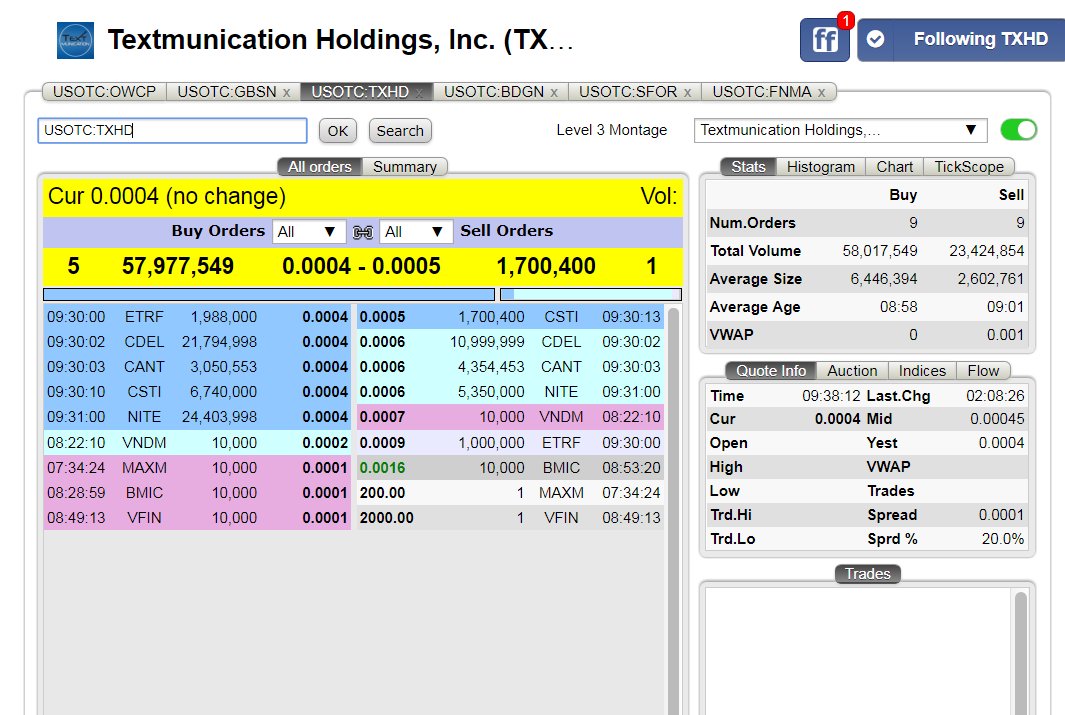Click the VFIN buy order at 0.0001

pyautogui.click(x=197, y=518)
